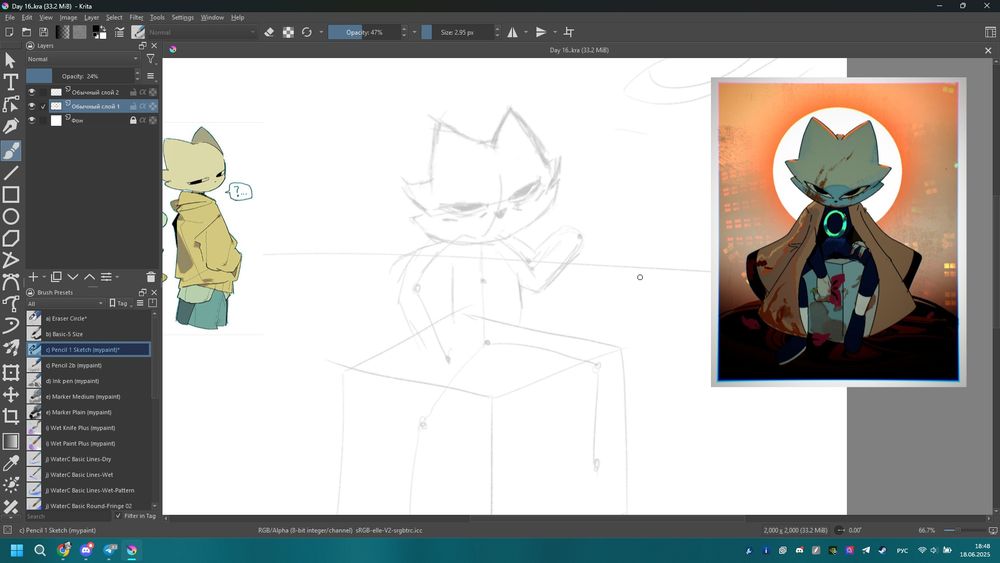Toggle eraser mode in toolbar
The width and height of the screenshot is (1000, 563).
coord(269,32)
